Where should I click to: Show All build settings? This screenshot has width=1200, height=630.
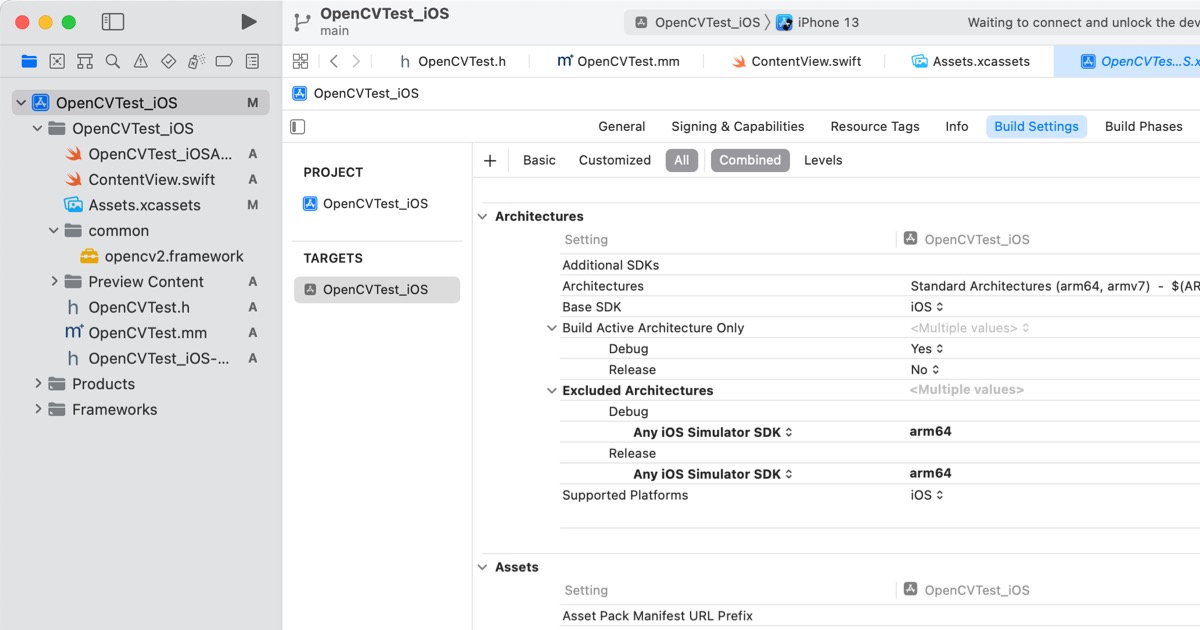coord(682,160)
